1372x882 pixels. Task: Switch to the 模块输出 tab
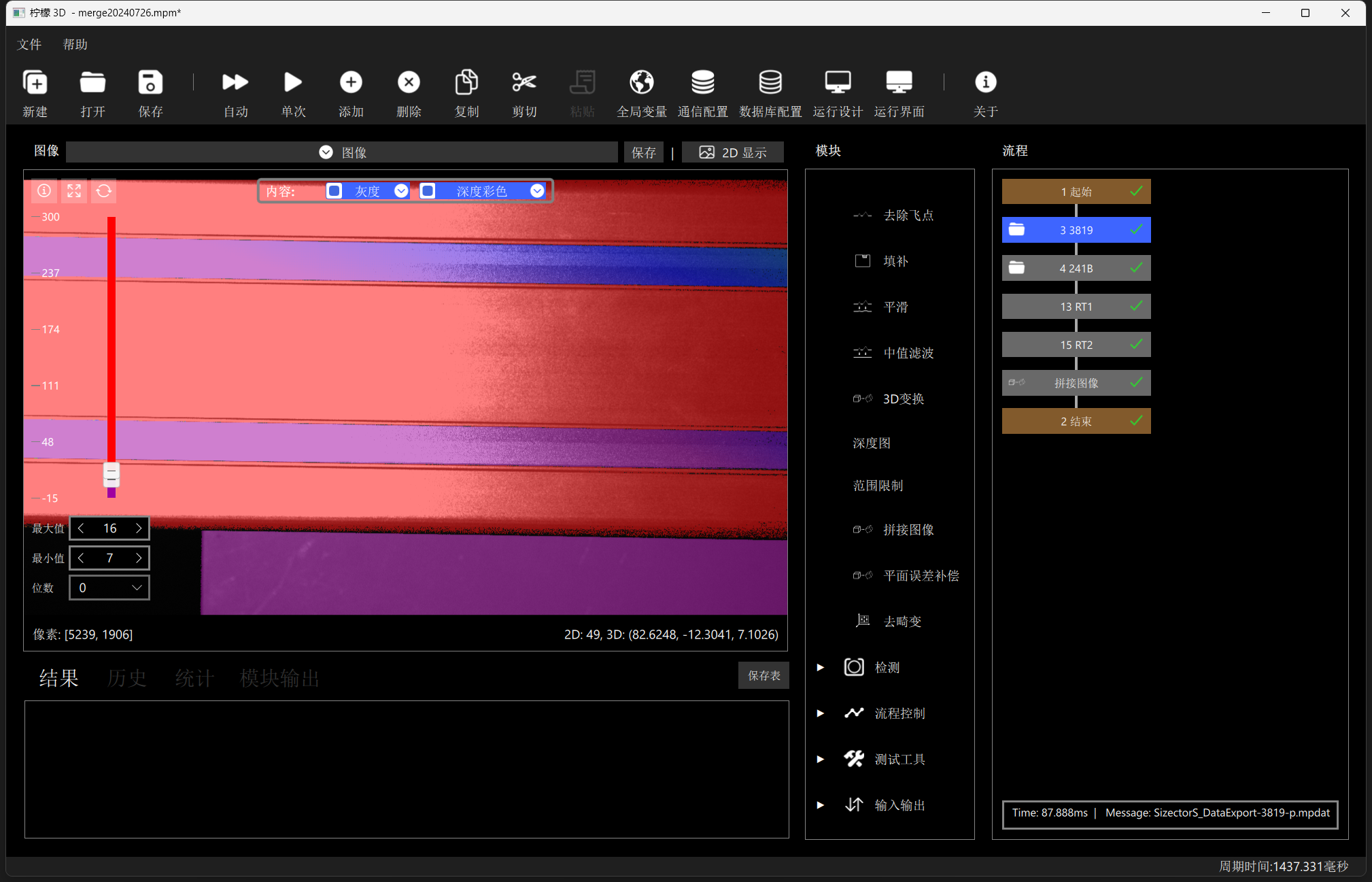(279, 678)
